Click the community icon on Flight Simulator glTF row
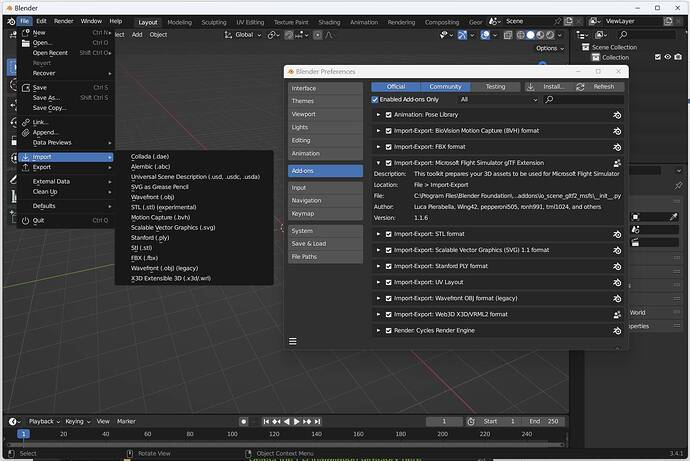This screenshot has height=461, width=690. [617, 162]
